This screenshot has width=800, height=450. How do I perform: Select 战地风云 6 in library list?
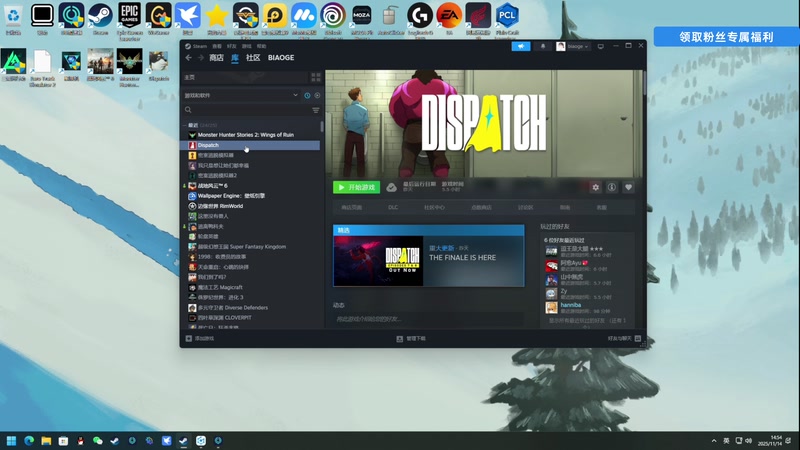point(250,186)
